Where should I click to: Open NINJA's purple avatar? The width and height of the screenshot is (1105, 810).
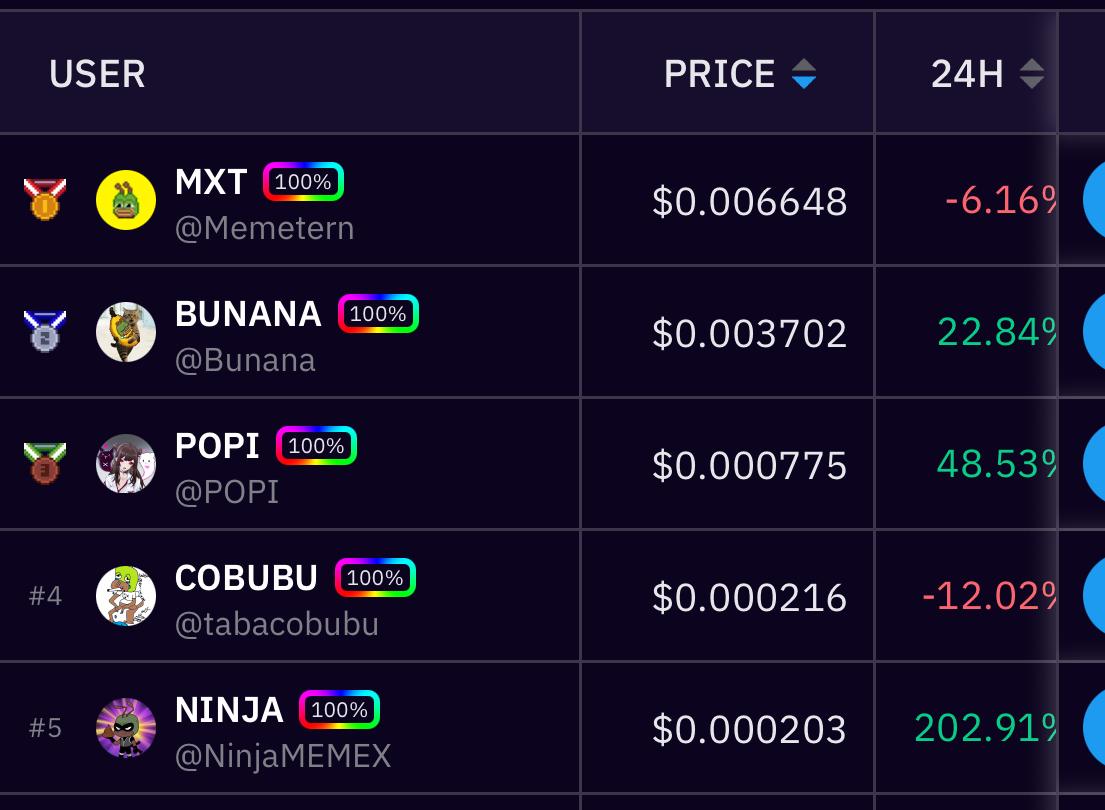pyautogui.click(x=126, y=728)
